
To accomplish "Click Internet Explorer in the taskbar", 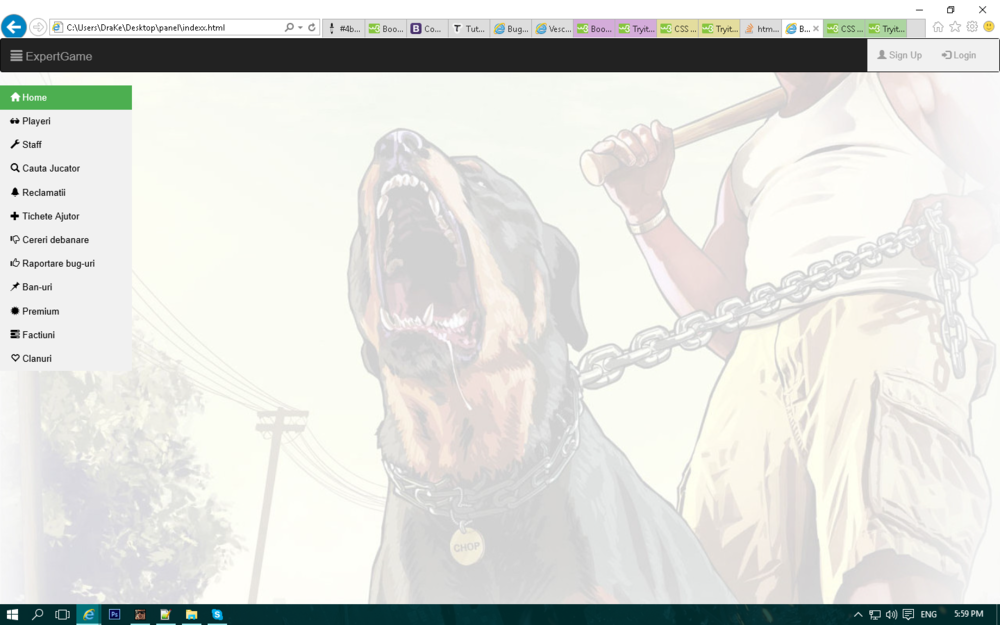I will coord(89,614).
